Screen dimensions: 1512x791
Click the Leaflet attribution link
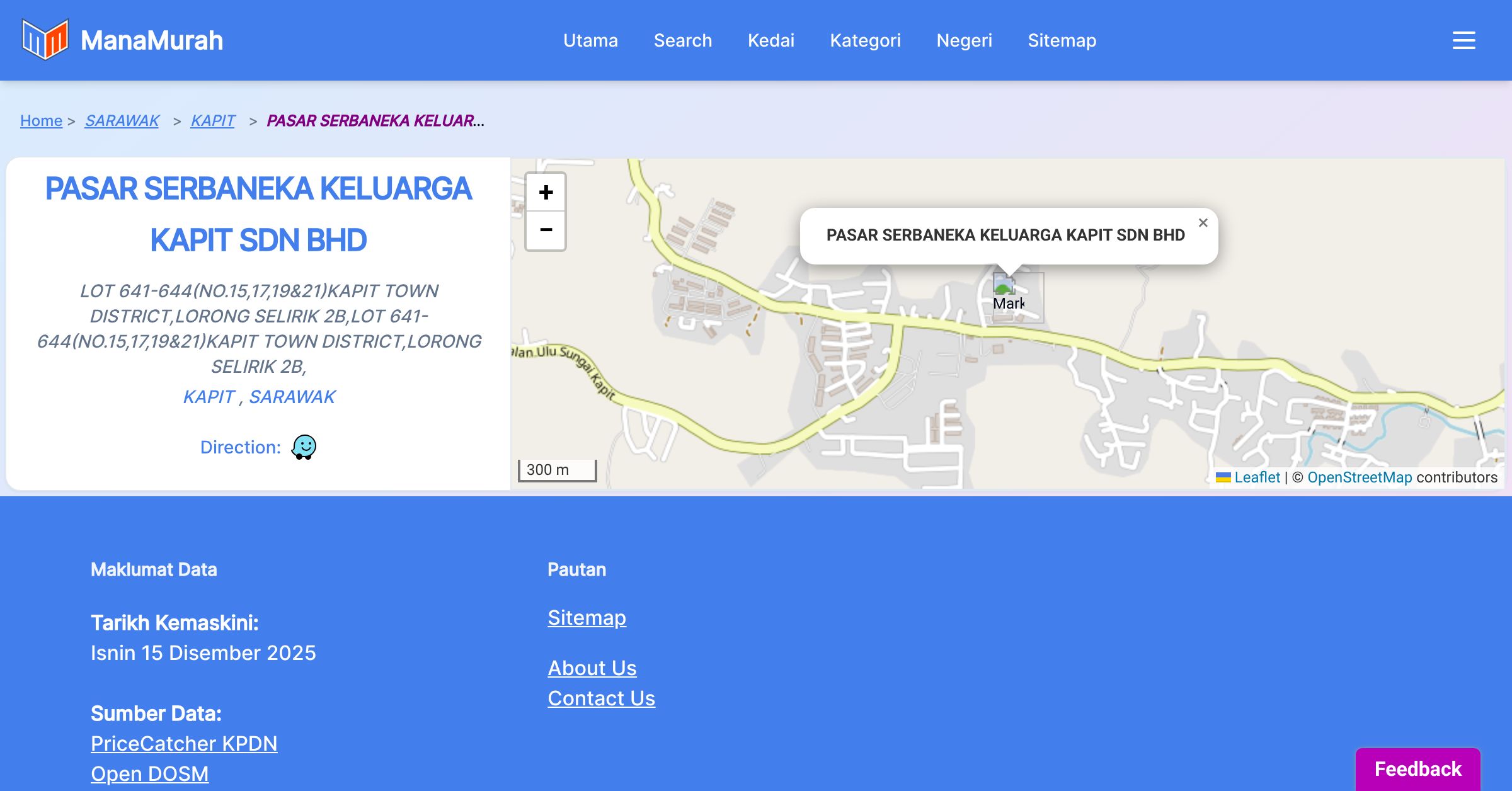[x=1256, y=477]
